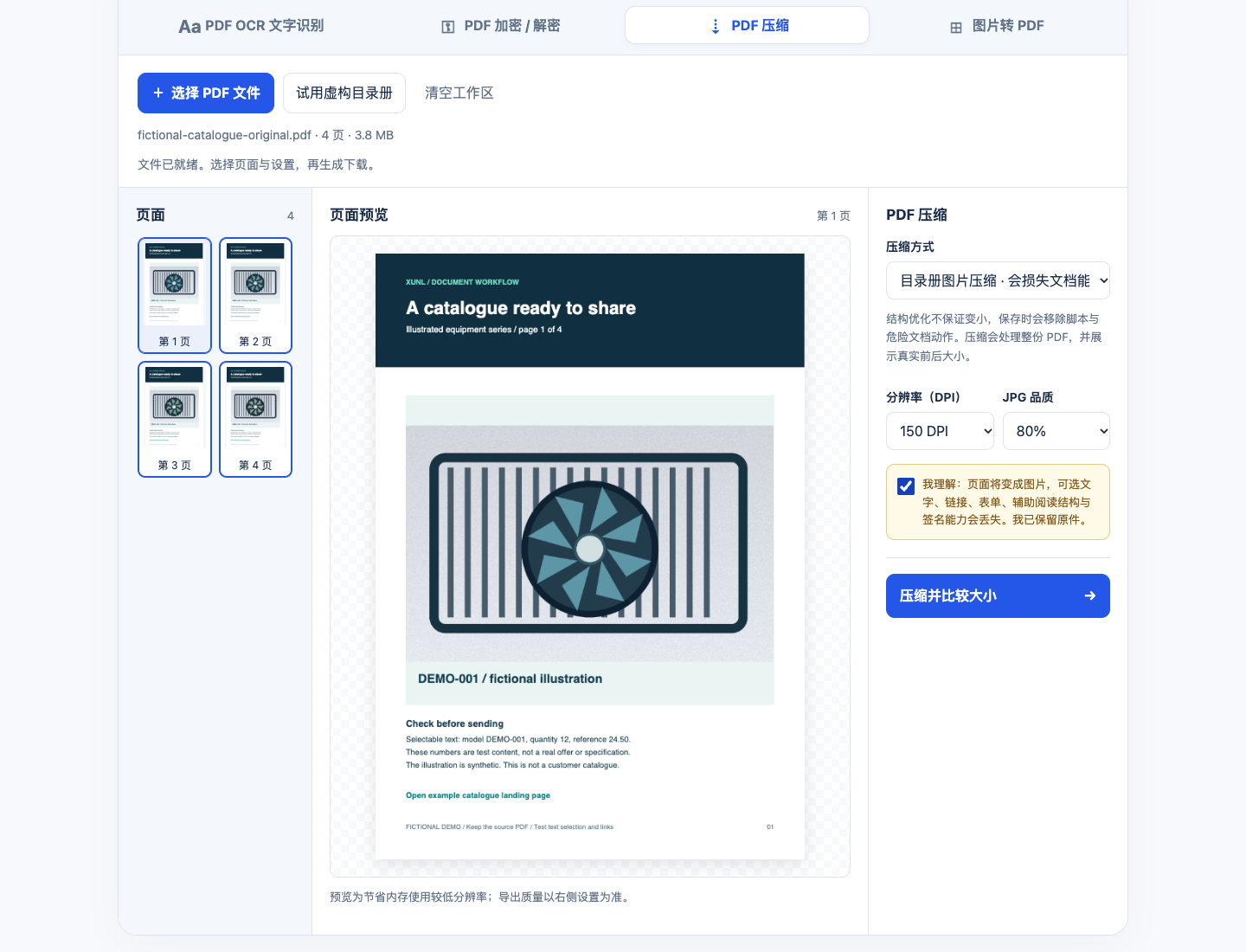The image size is (1246, 952).
Task: Click the 'Open example catalogue landing page' link
Action: tap(478, 795)
